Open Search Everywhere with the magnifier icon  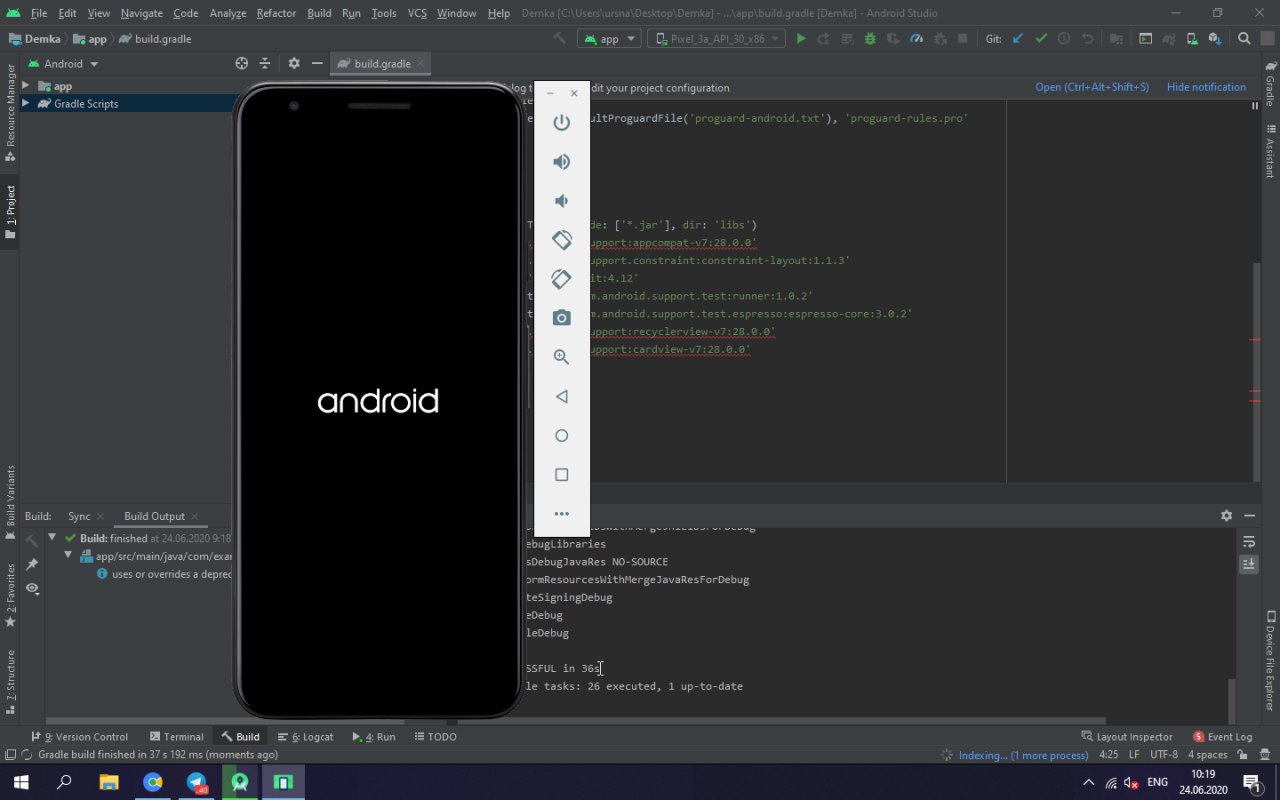pos(1244,39)
